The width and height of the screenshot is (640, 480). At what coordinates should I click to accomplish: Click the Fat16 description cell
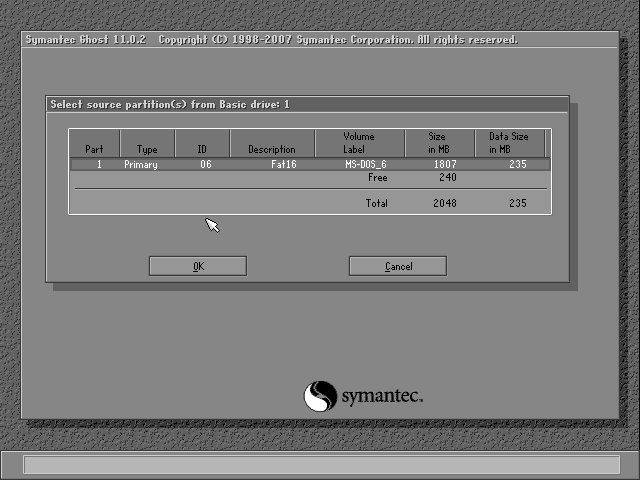[284, 164]
